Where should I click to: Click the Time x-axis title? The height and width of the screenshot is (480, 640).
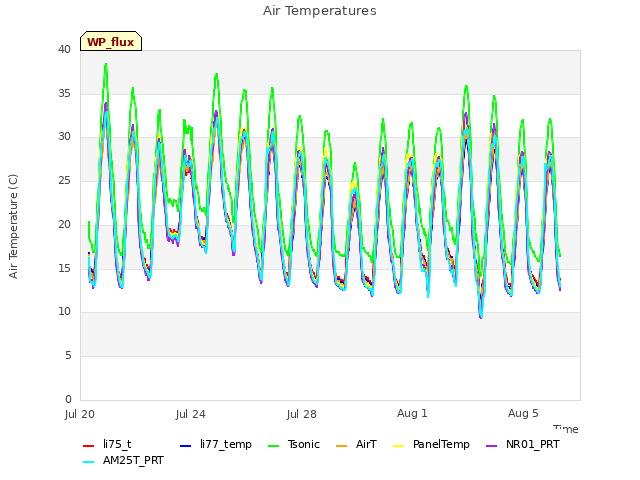(x=566, y=429)
